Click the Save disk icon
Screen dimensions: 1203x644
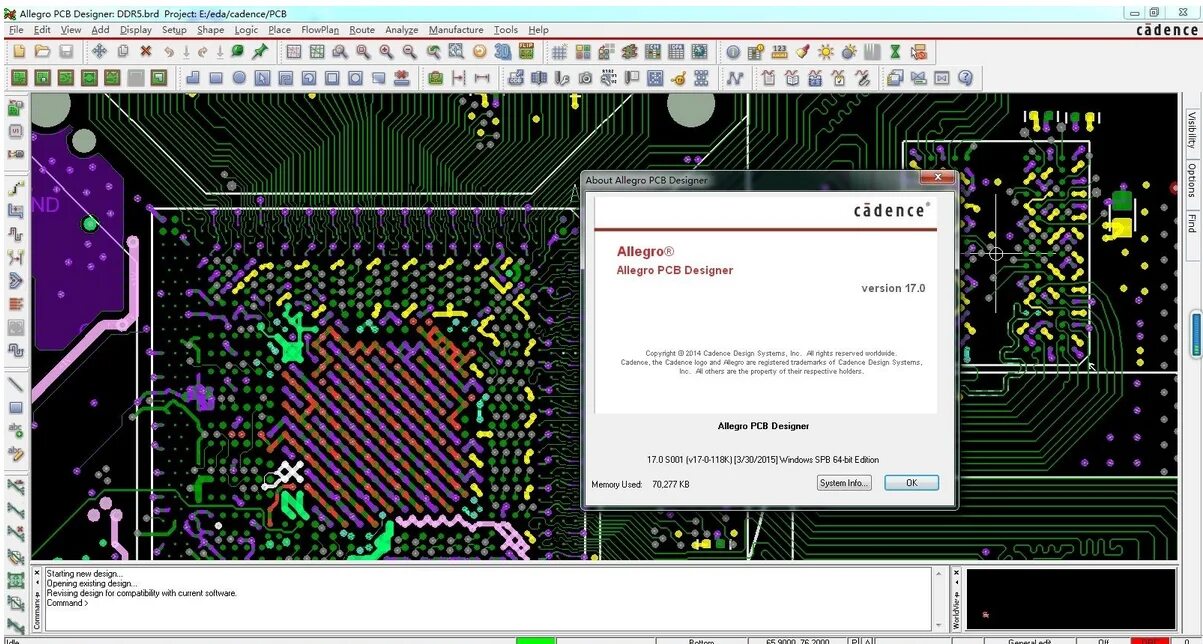pyautogui.click(x=66, y=51)
